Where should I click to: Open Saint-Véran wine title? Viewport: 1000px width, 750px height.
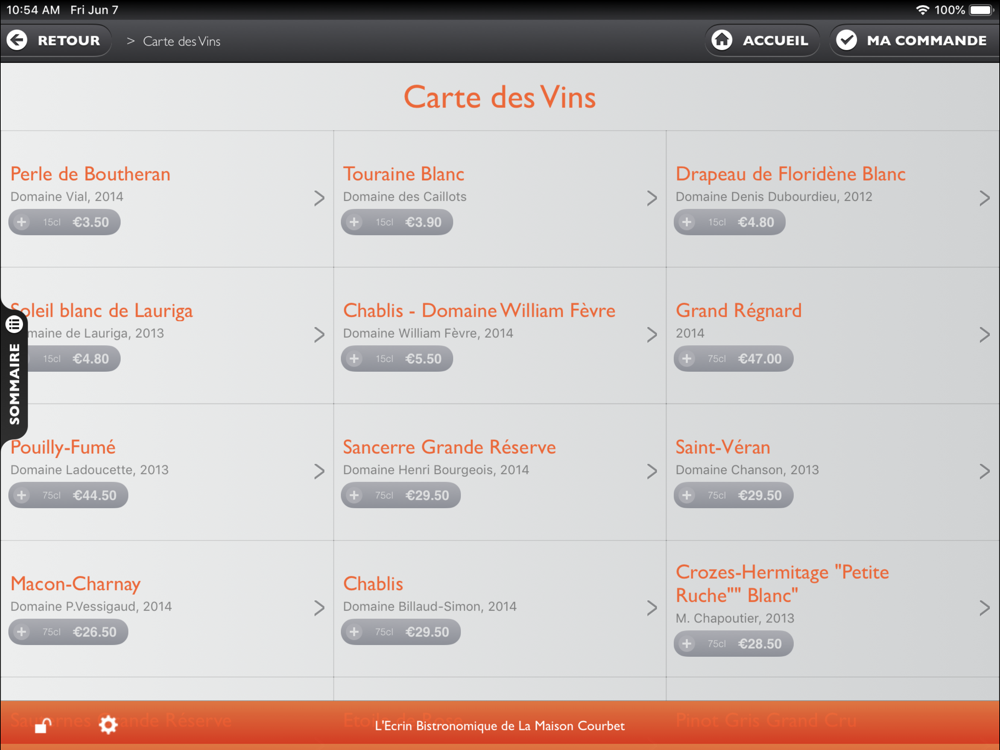tap(723, 447)
